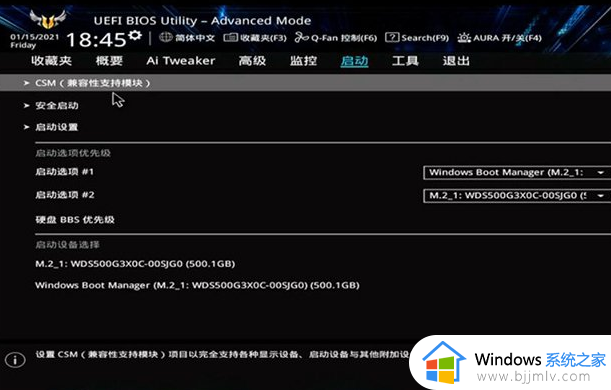Open the Ai Tweaker tab

pyautogui.click(x=181, y=61)
